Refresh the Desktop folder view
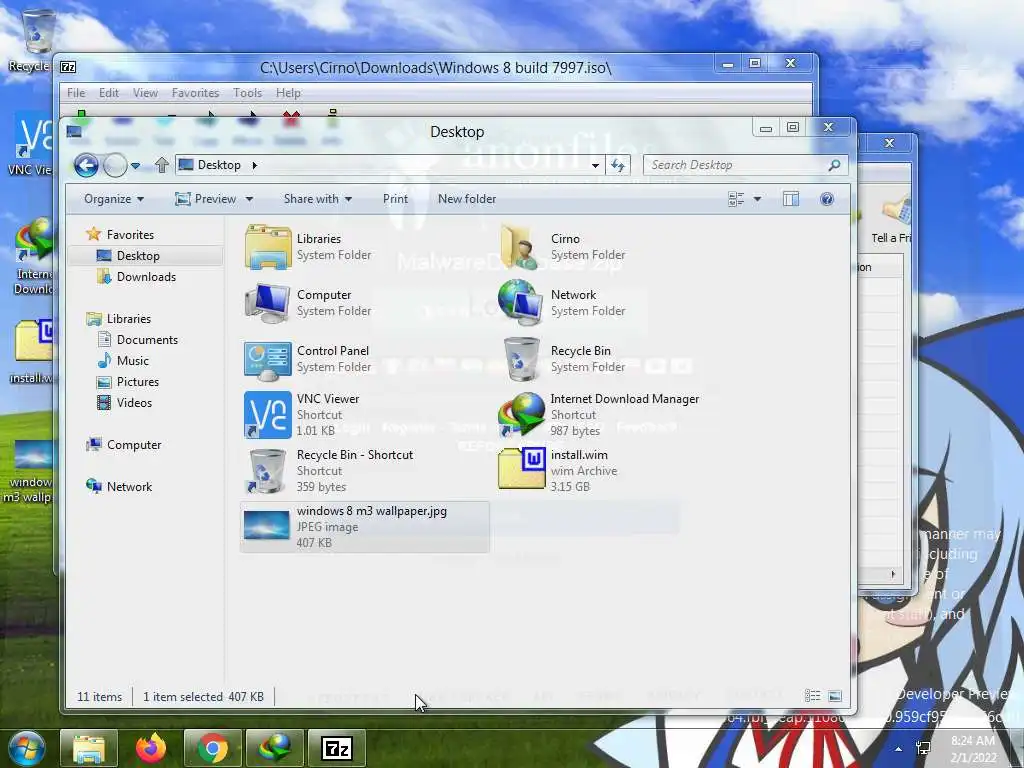 (x=618, y=165)
